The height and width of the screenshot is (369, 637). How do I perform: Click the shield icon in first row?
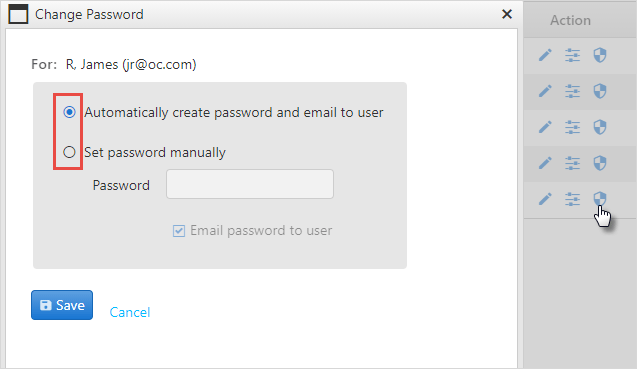[x=600, y=55]
